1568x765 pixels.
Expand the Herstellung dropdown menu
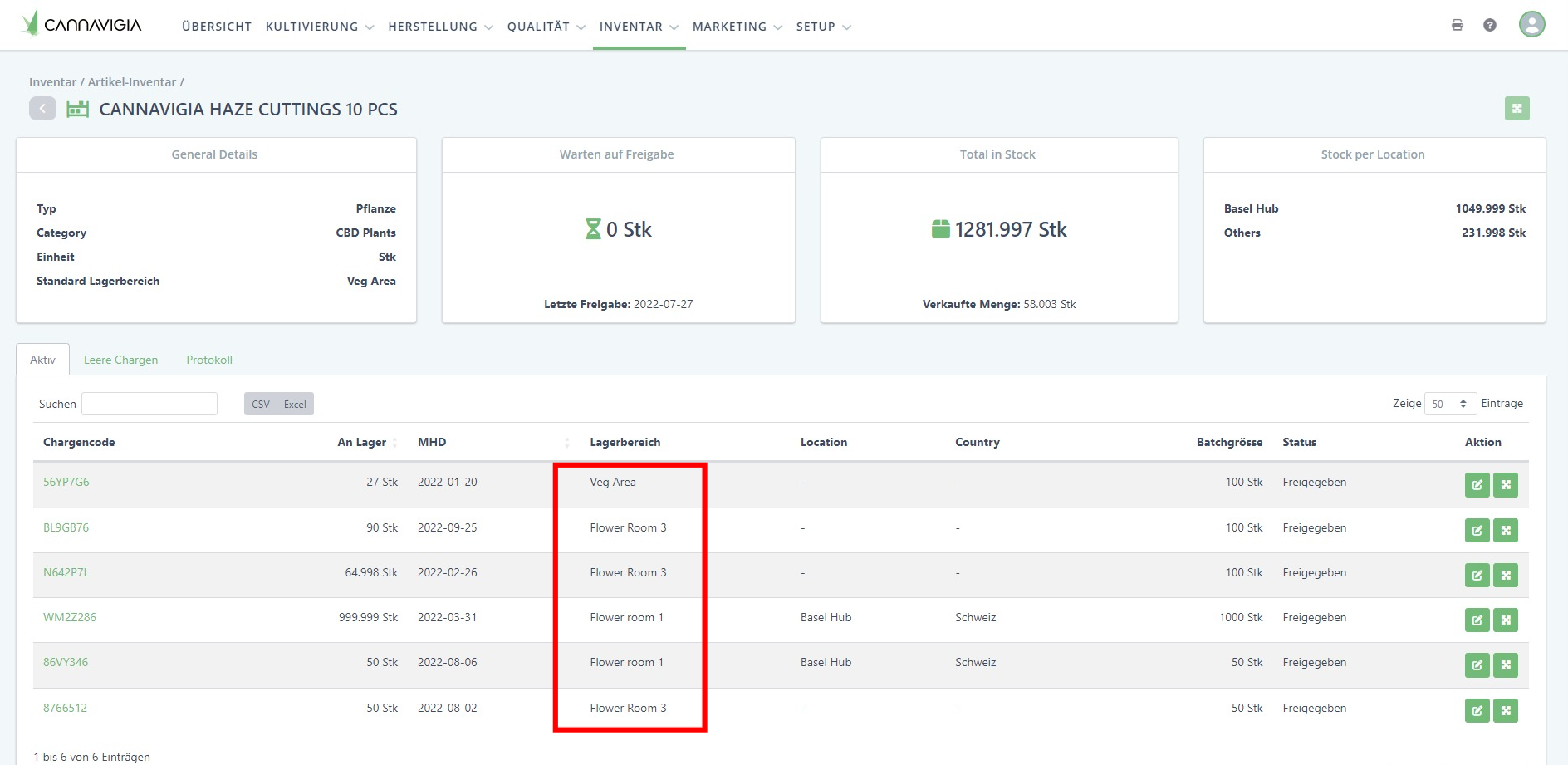440,27
